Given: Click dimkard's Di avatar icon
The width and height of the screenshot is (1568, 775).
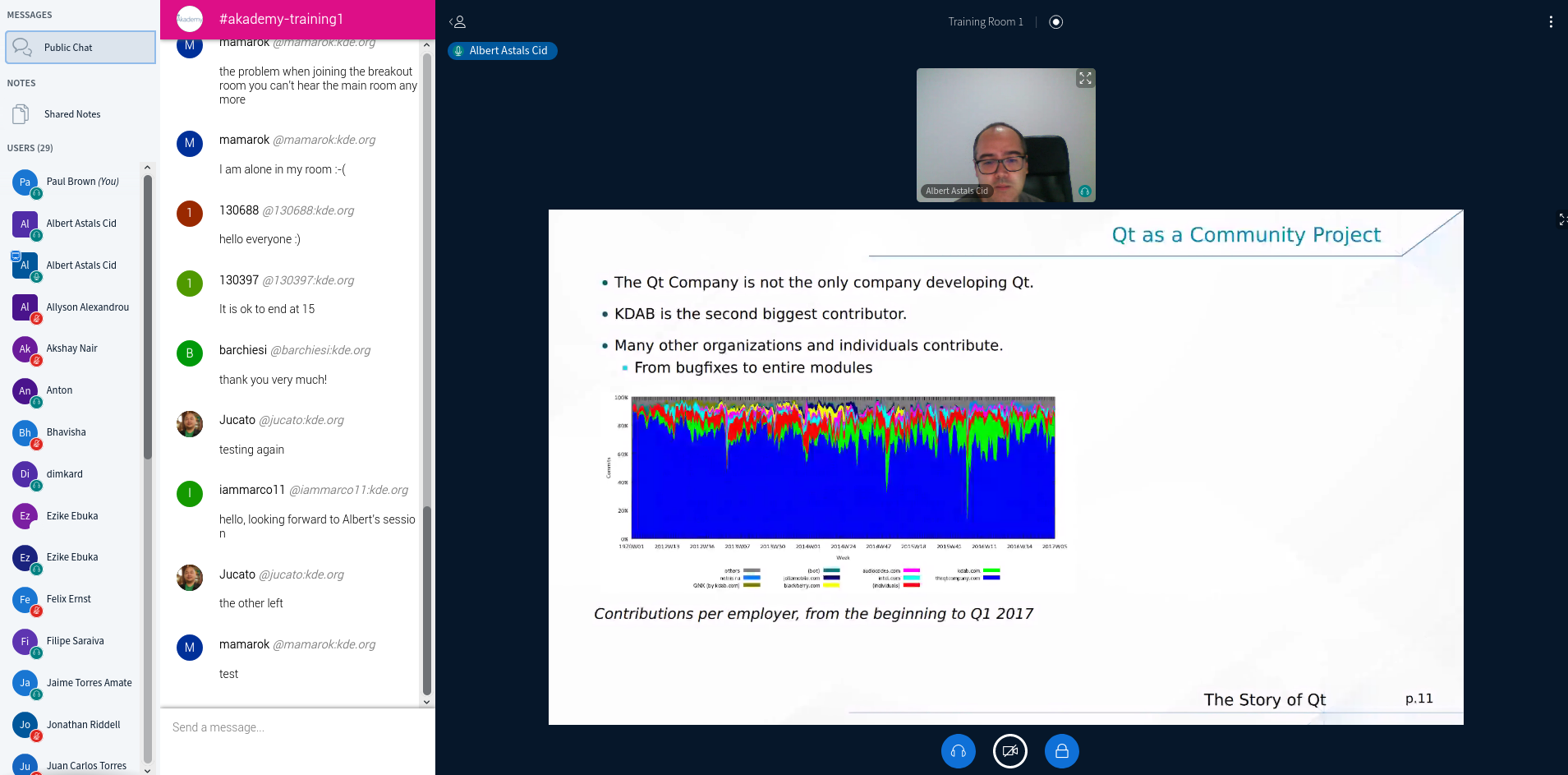Looking at the screenshot, I should [x=25, y=474].
